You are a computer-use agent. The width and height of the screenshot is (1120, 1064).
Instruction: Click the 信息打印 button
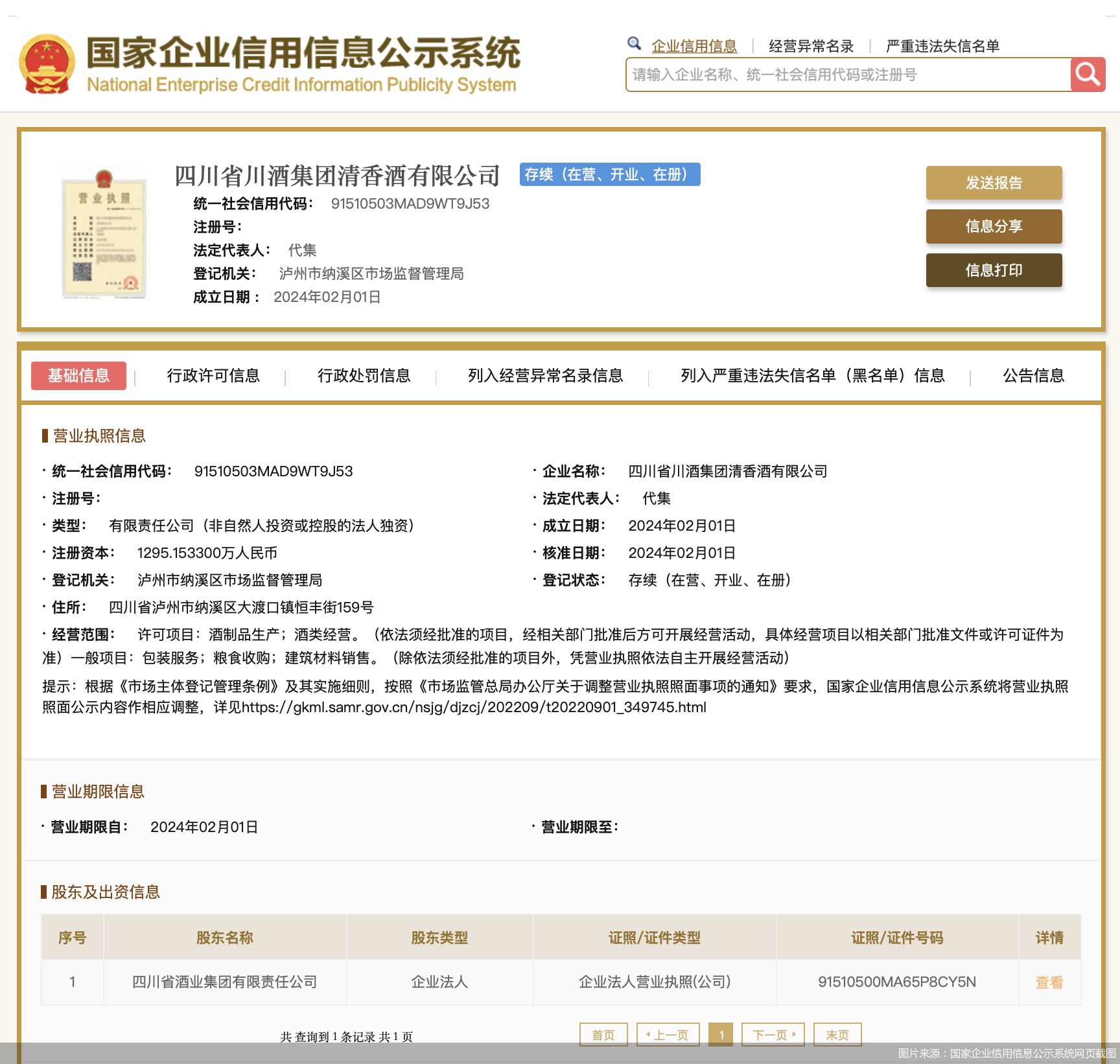[x=994, y=270]
